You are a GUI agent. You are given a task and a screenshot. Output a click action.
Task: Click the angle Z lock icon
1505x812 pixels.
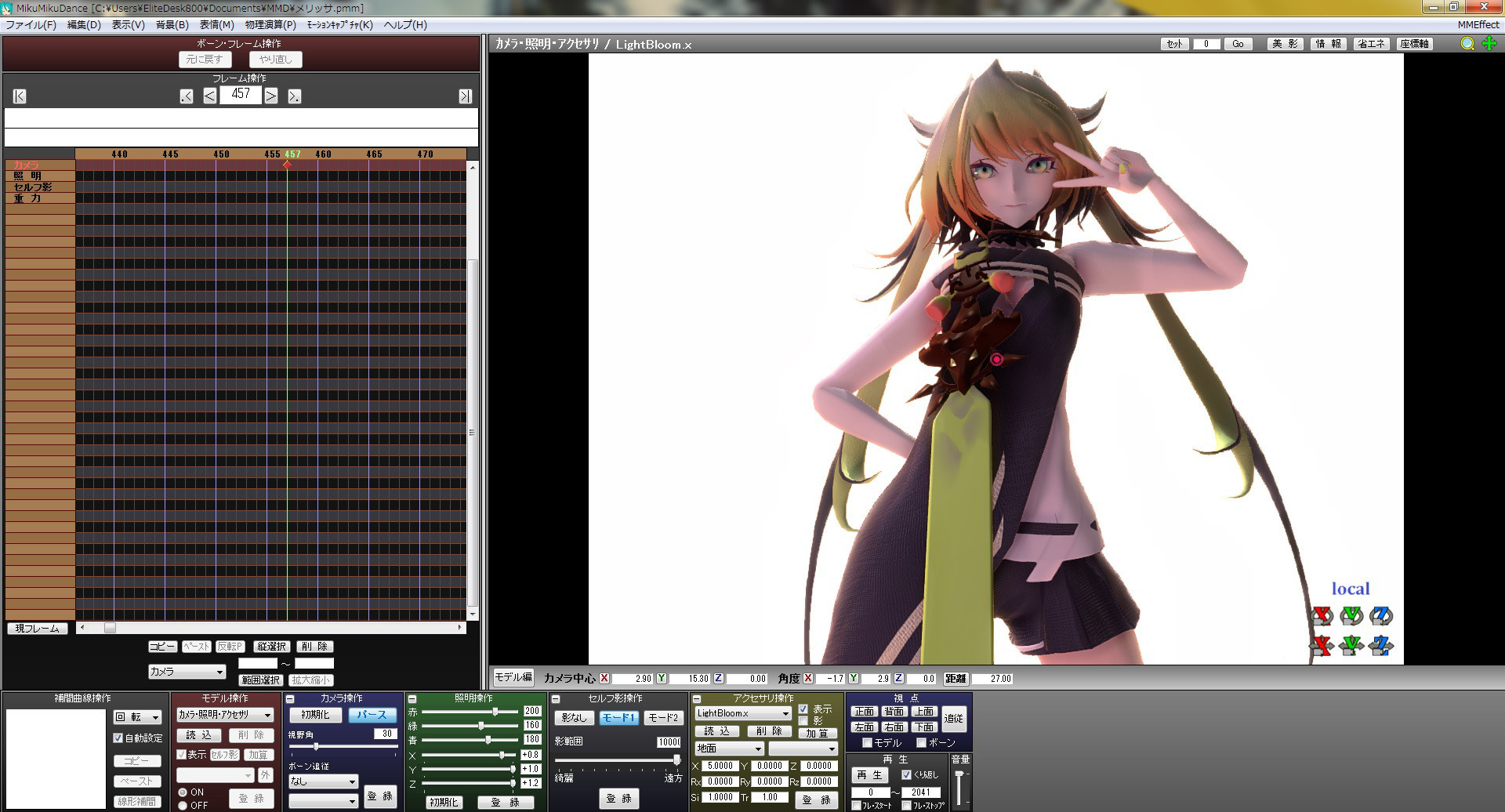pos(898,679)
